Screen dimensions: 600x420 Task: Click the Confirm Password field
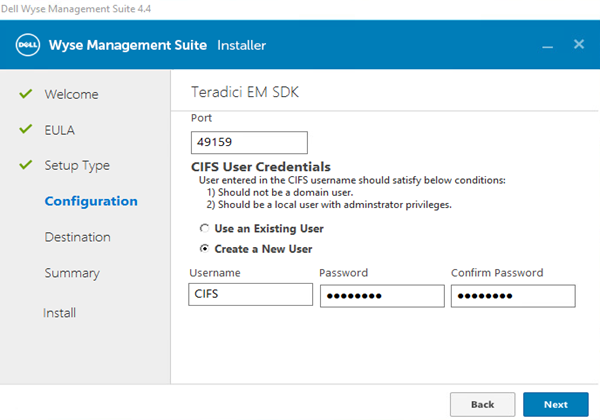[512, 296]
